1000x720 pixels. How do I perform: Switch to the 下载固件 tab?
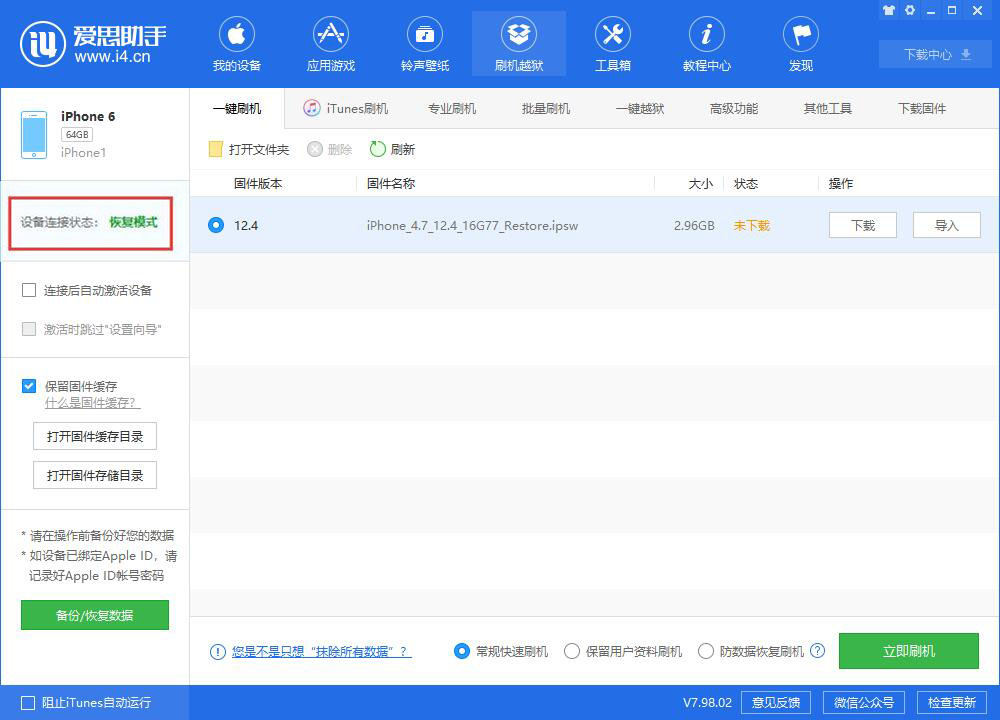tap(920, 107)
